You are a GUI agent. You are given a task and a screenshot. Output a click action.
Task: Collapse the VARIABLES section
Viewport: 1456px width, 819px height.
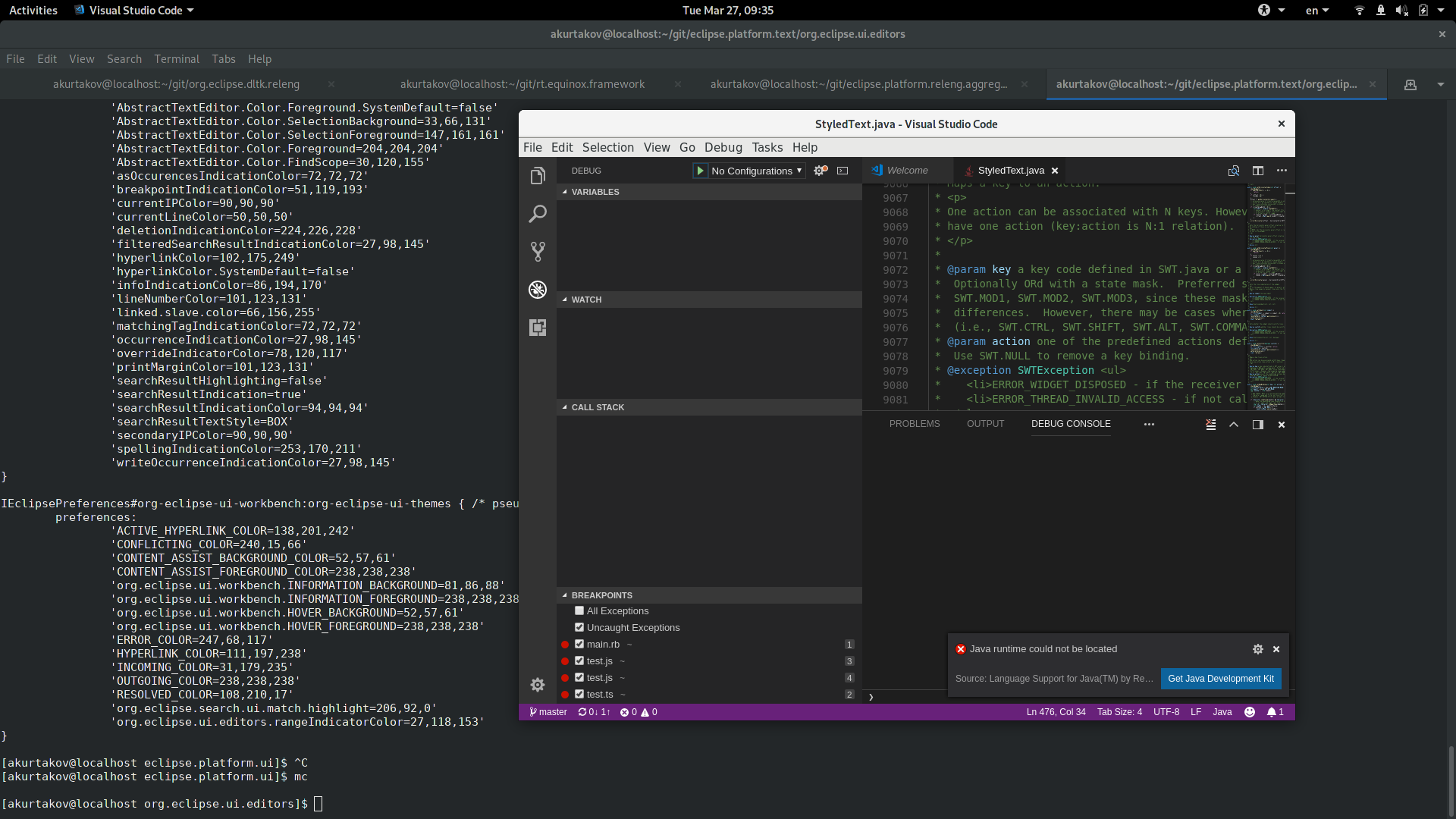pos(709,192)
